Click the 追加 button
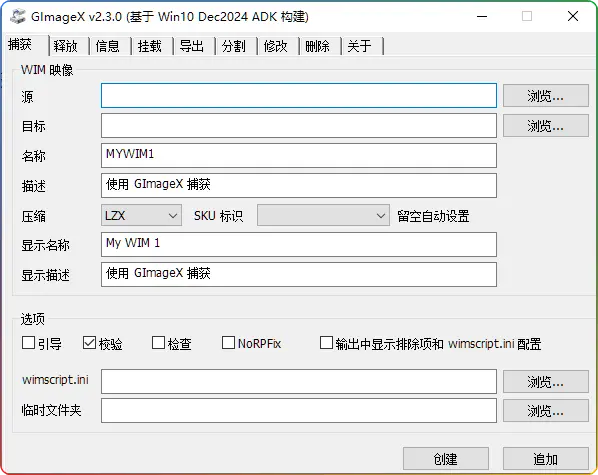This screenshot has height=475, width=598. 546,459
